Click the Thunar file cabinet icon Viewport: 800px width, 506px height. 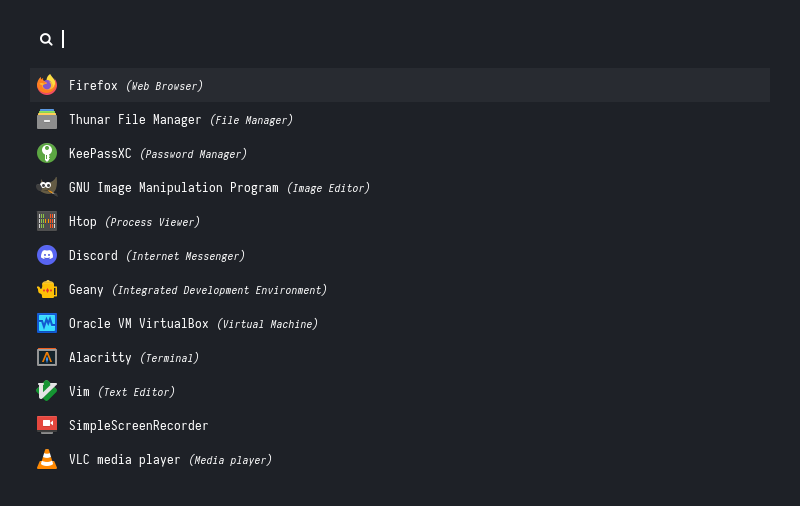tap(47, 119)
